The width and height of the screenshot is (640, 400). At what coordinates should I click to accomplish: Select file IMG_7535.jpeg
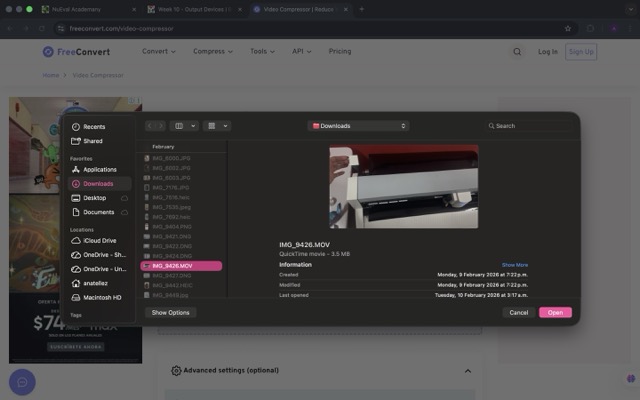pyautogui.click(x=181, y=207)
